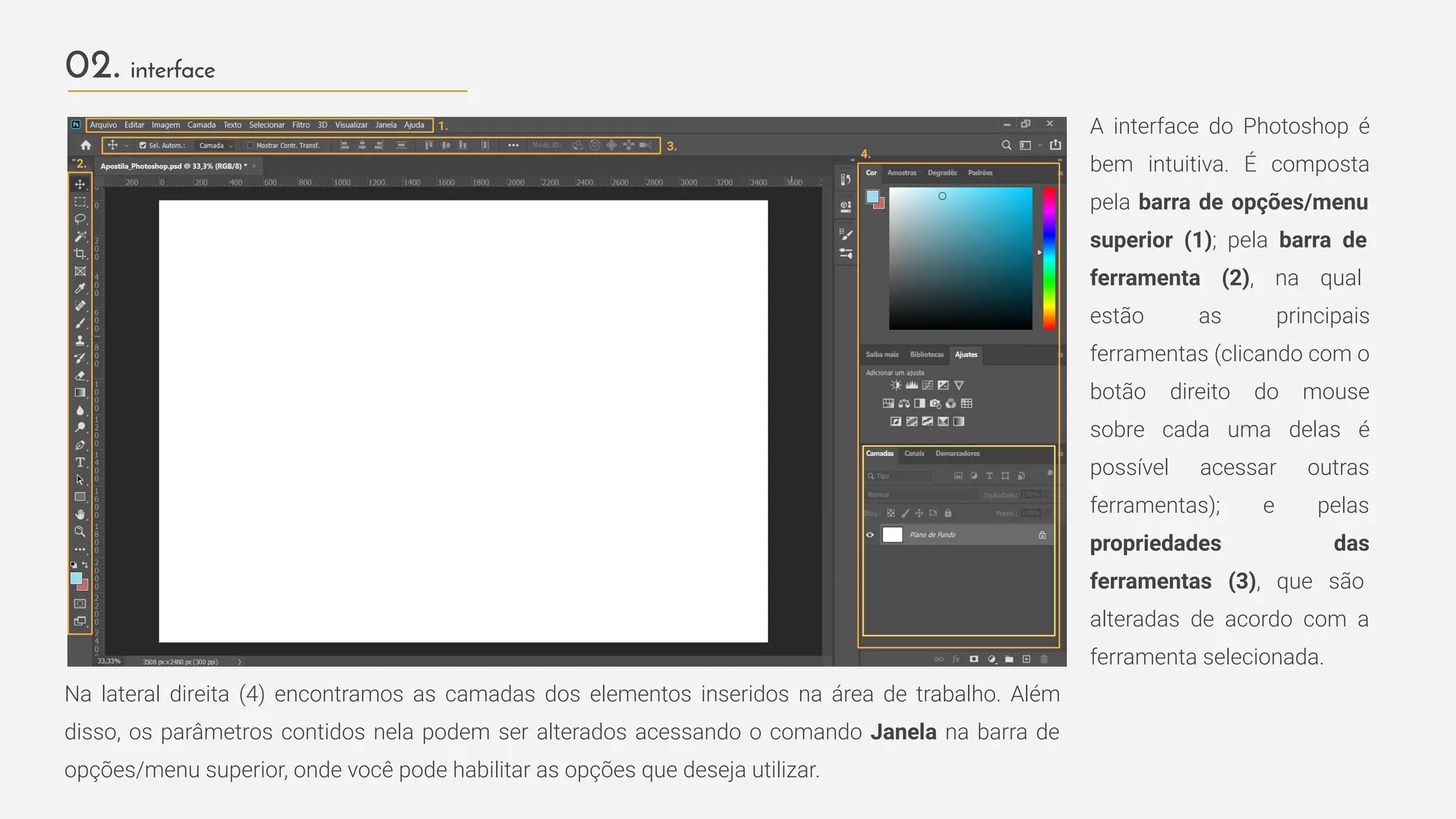Viewport: 1456px width, 819px height.
Task: Click the layer mask icon below Layers
Action: click(x=974, y=659)
